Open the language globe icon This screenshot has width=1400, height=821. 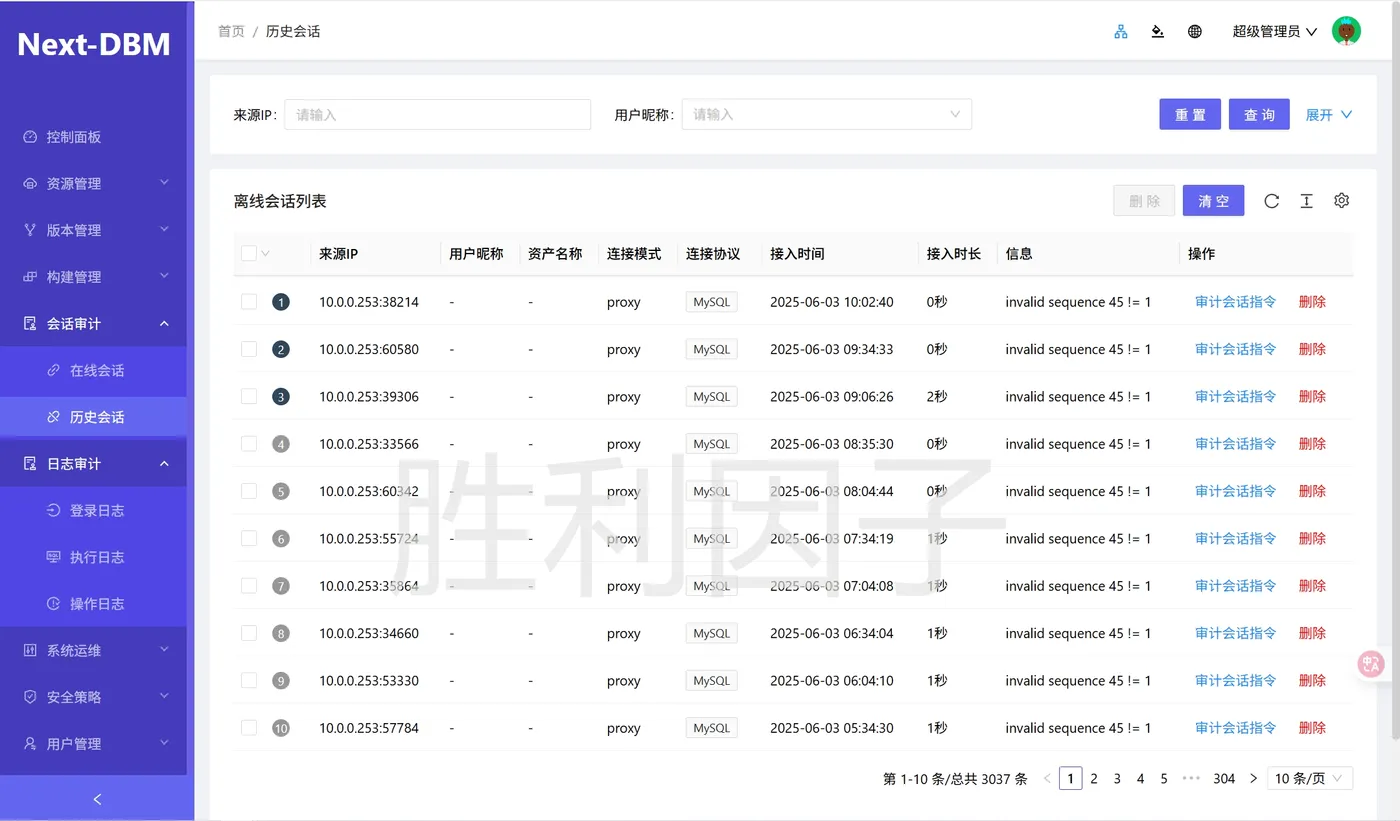[1195, 32]
